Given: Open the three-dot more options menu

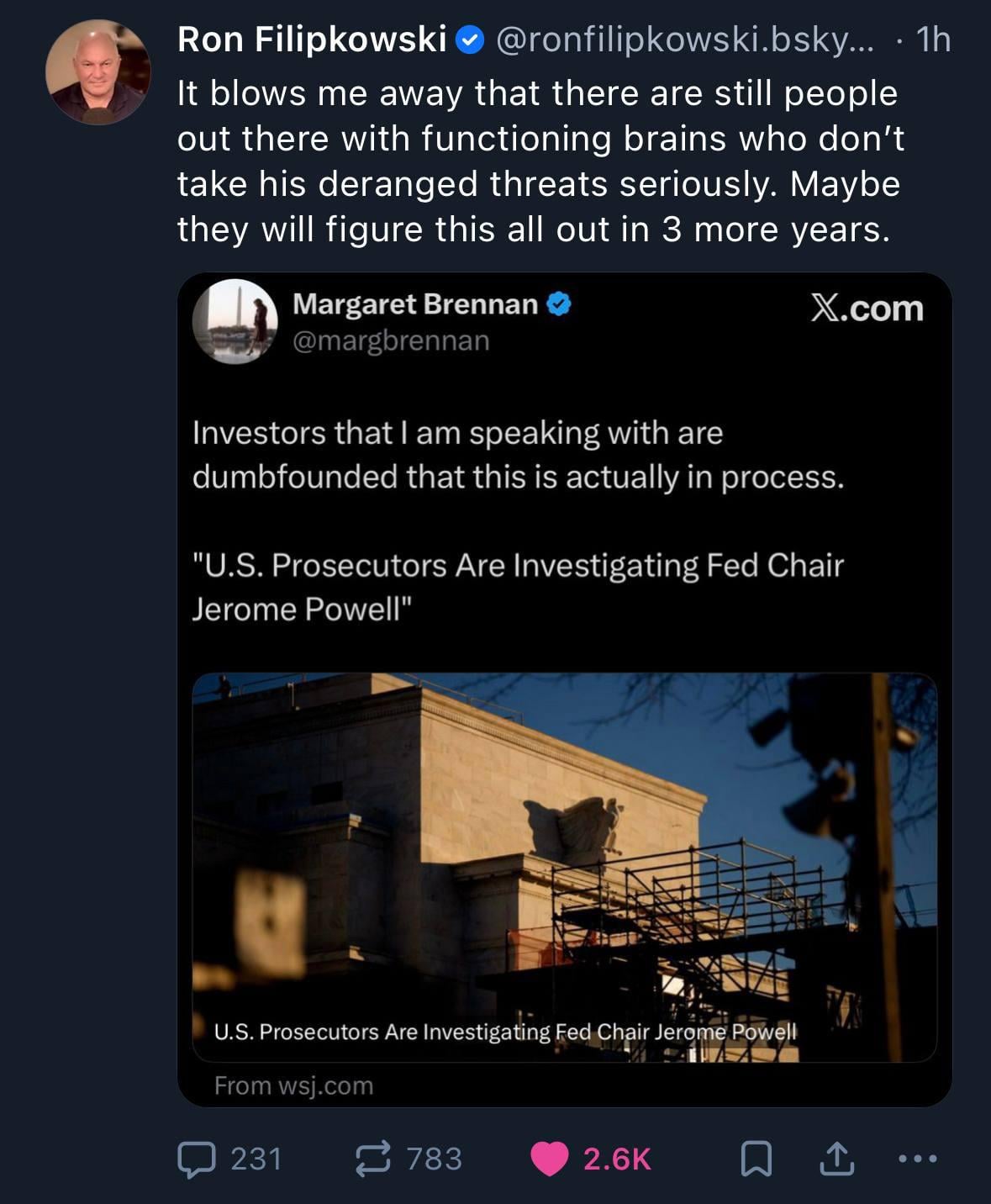Looking at the screenshot, I should point(917,1159).
